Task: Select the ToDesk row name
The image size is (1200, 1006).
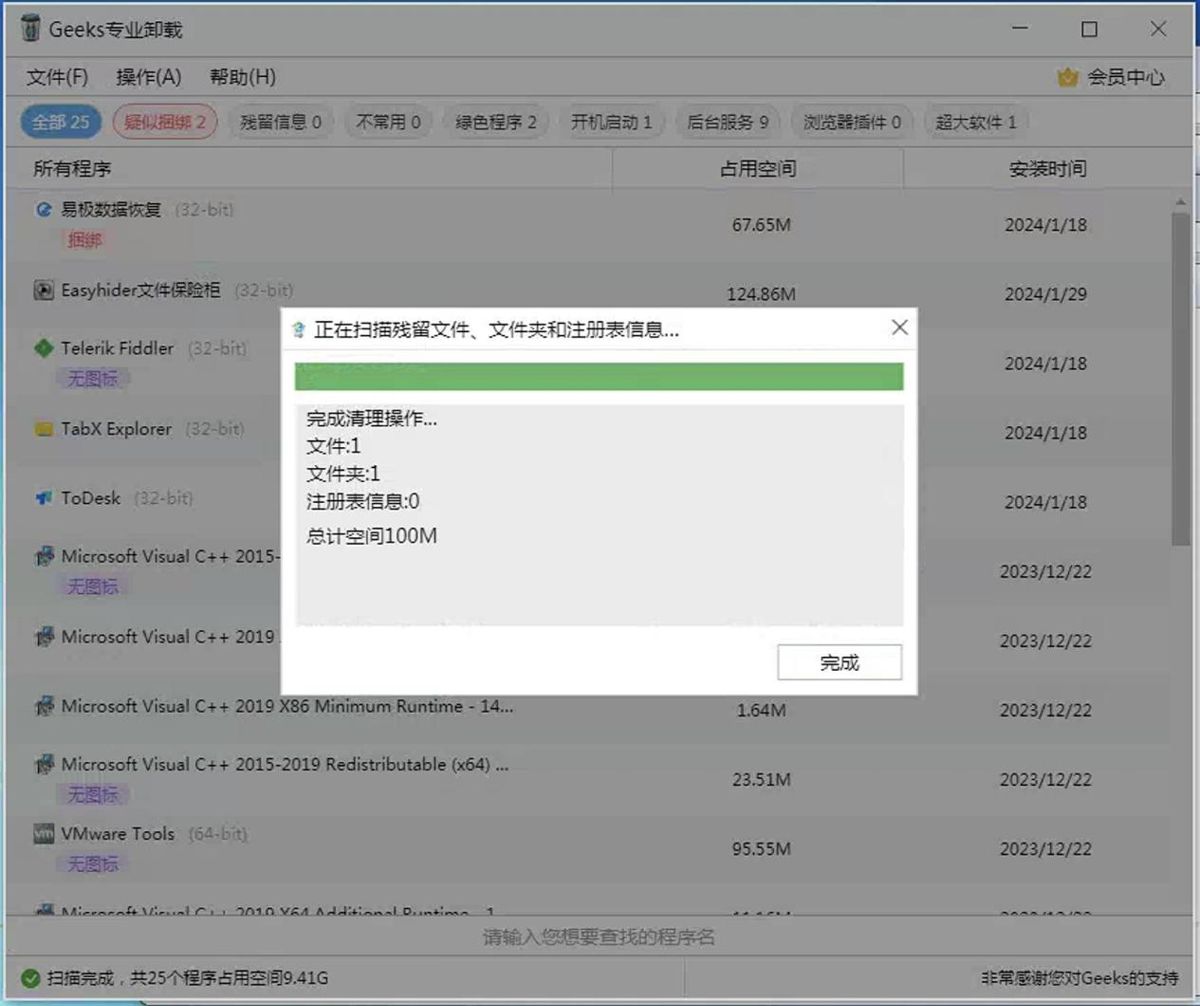Action: point(91,498)
